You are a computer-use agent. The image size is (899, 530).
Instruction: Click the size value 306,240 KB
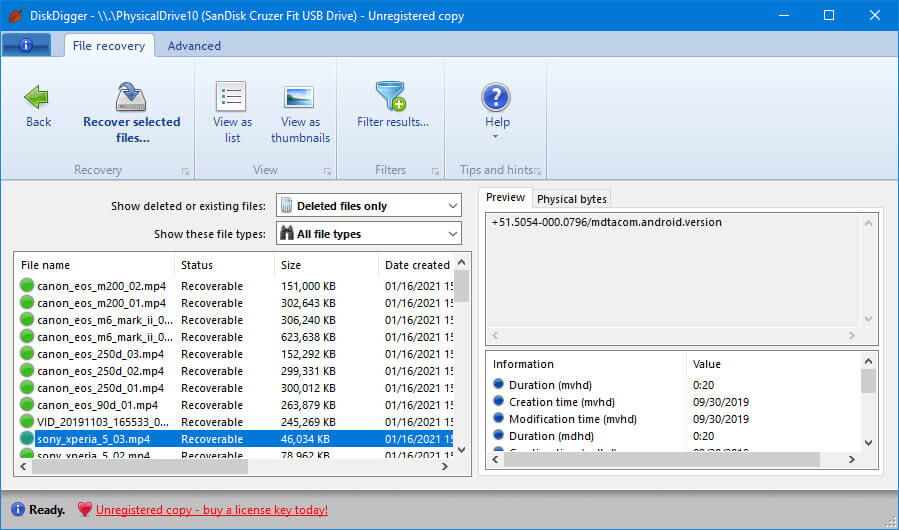tap(308, 319)
